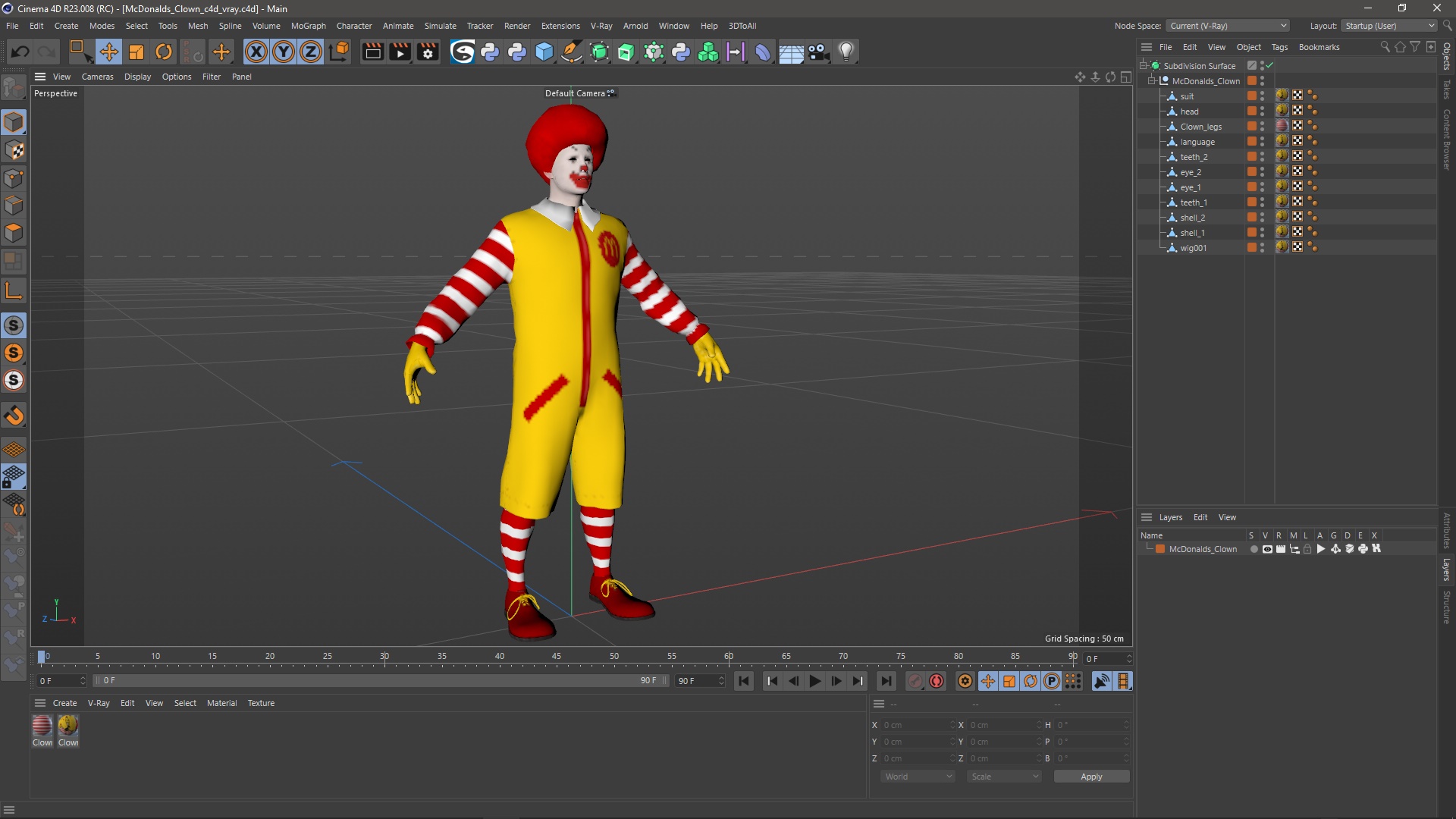Screen dimensions: 1456x819
Task: Click timeline ruler at frame 45
Action: [x=557, y=657]
